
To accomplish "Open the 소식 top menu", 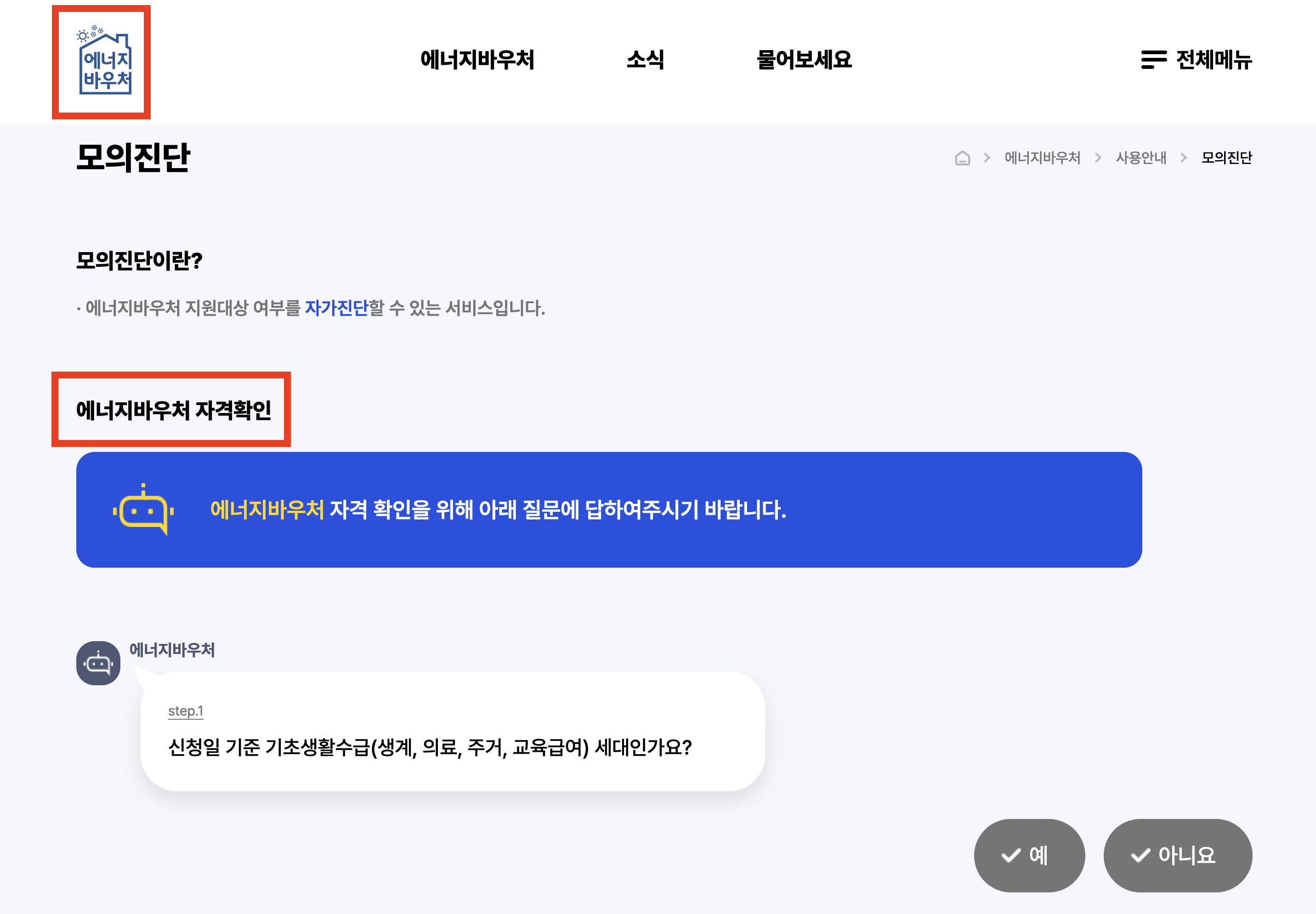I will pyautogui.click(x=645, y=60).
